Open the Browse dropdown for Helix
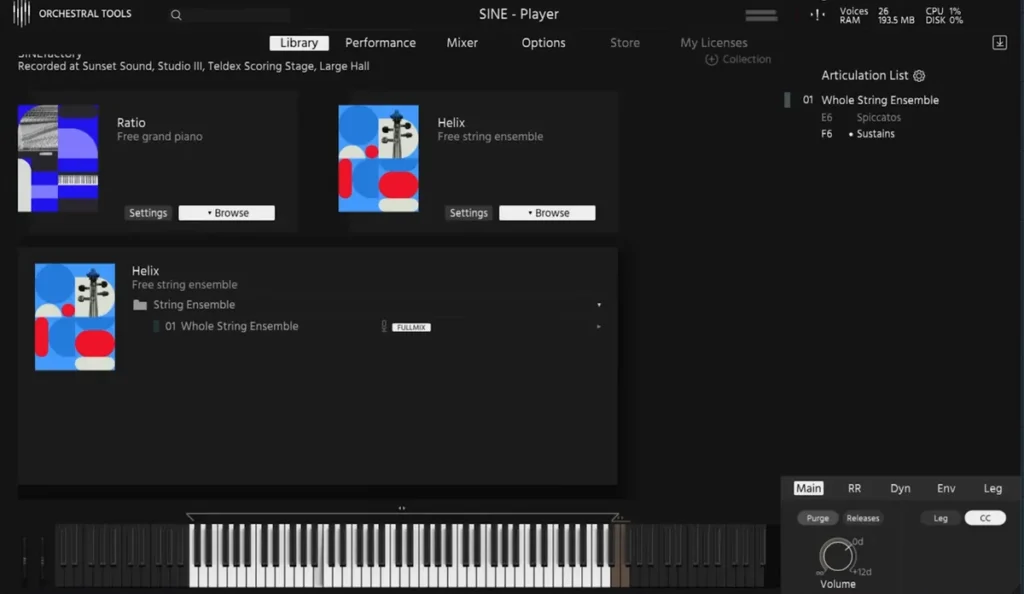The image size is (1024, 594). click(x=547, y=213)
